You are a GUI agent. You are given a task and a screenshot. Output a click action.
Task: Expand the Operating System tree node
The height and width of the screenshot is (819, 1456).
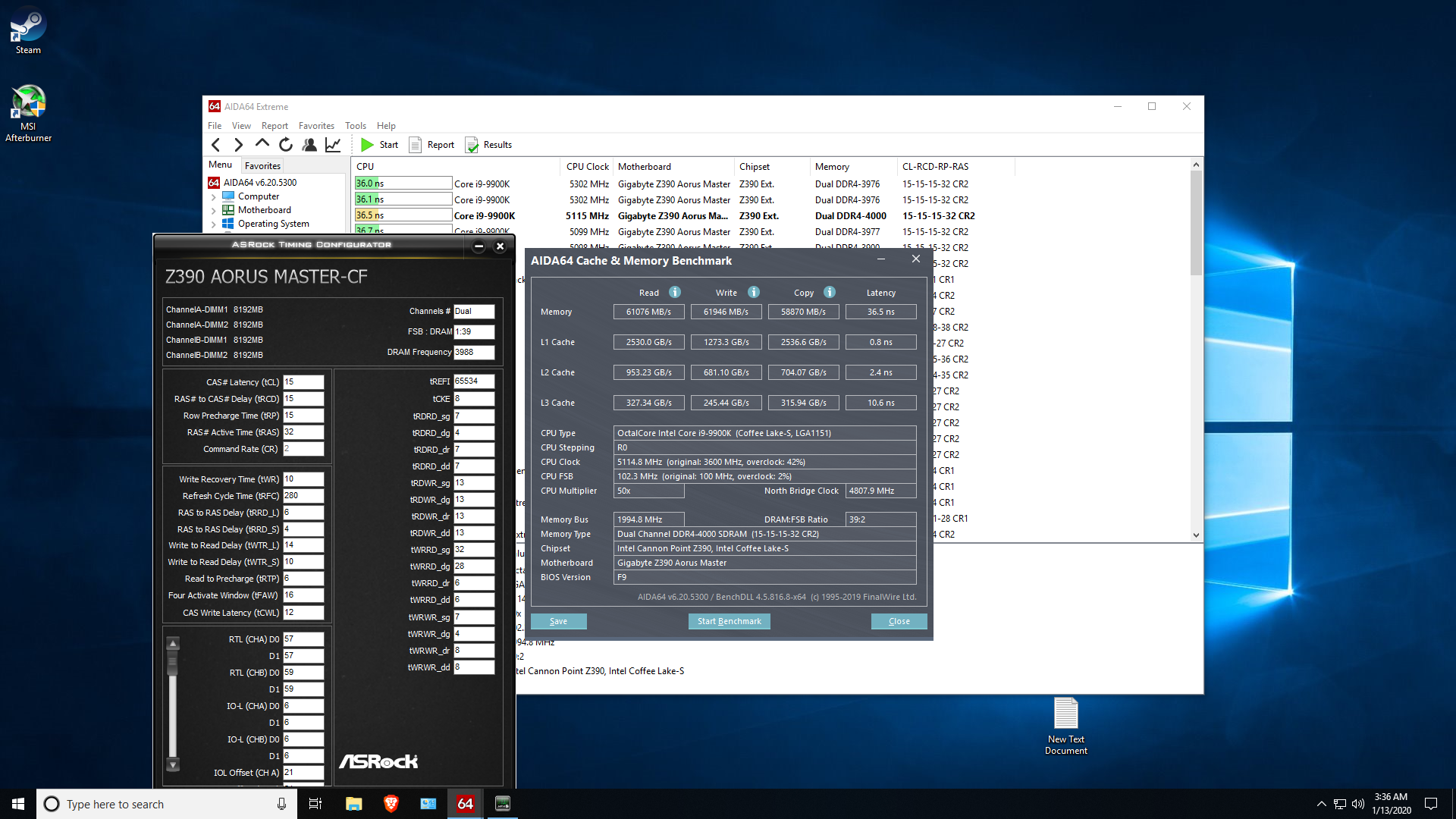pyautogui.click(x=214, y=224)
